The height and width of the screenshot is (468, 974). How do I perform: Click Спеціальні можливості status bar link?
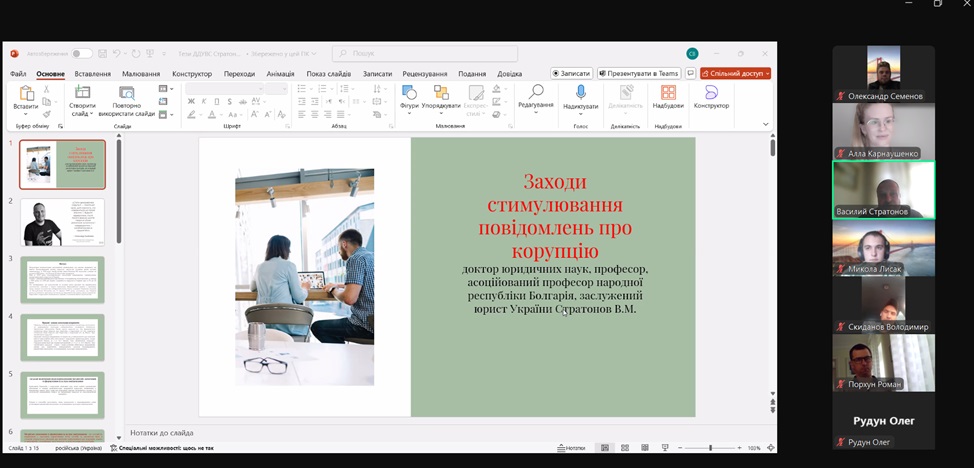162,447
